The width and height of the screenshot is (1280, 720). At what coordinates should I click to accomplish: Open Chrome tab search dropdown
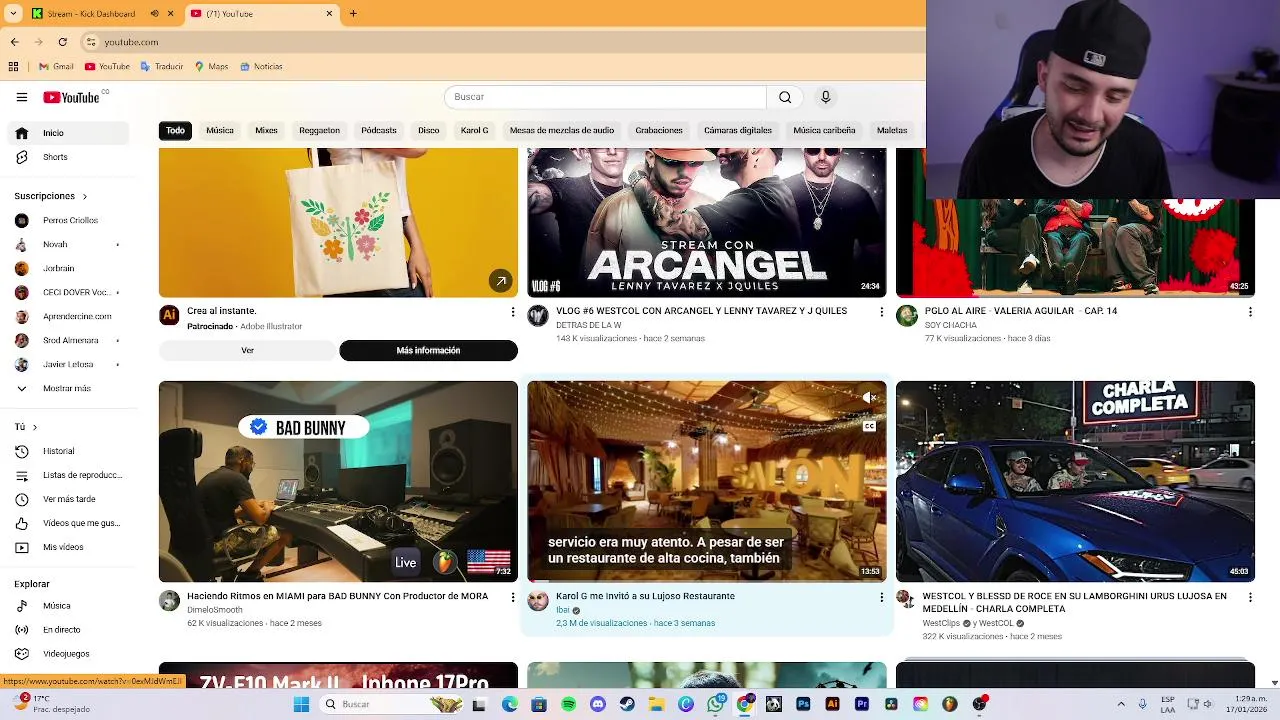(13, 14)
